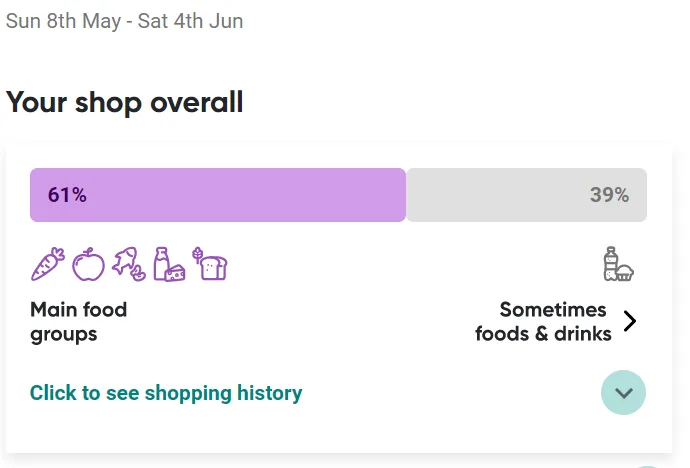Open Sometimes foods via right chevron arrow
This screenshot has height=468, width=690.
(x=630, y=321)
